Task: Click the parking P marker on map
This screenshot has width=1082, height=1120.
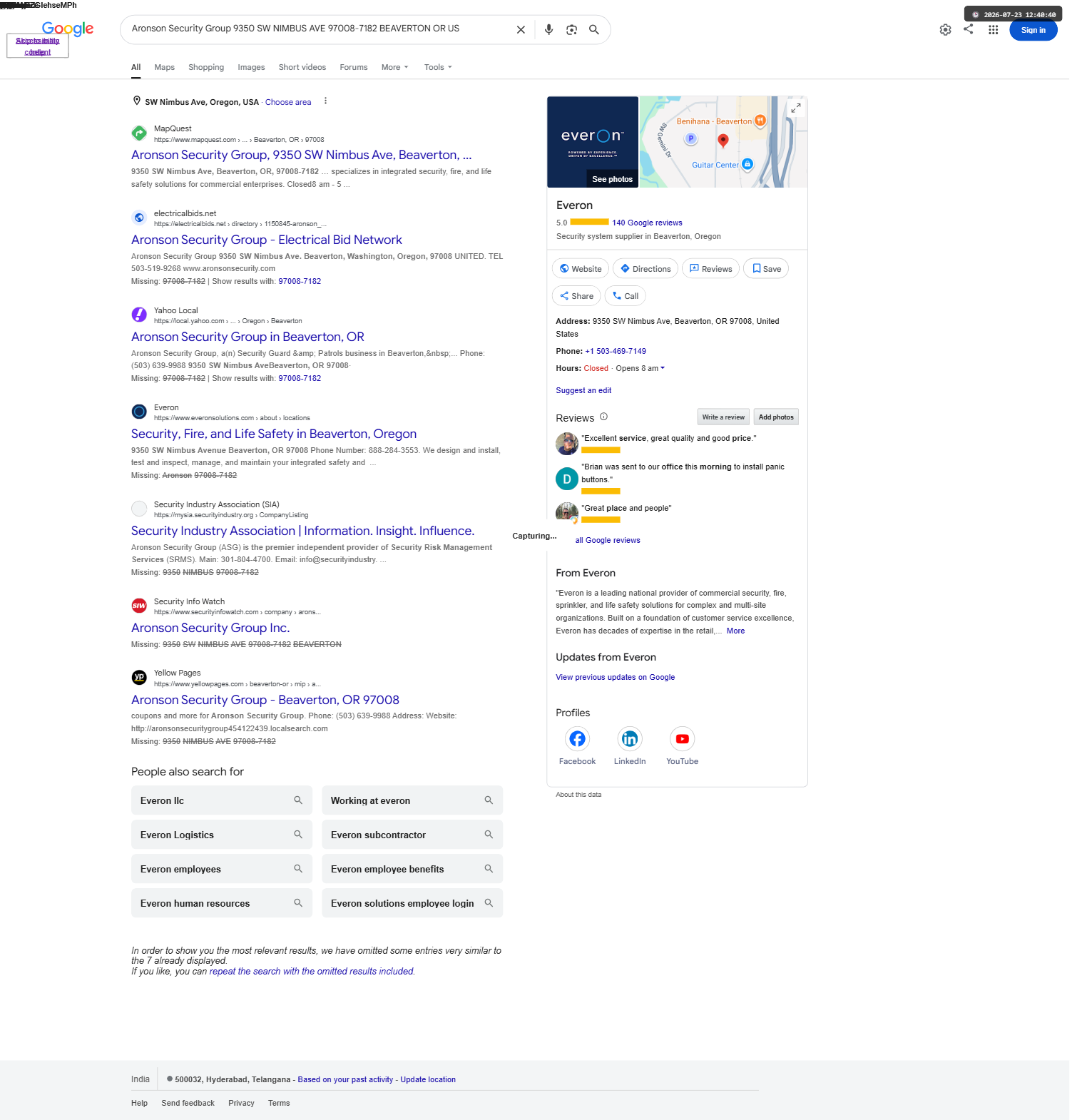Action: [690, 139]
